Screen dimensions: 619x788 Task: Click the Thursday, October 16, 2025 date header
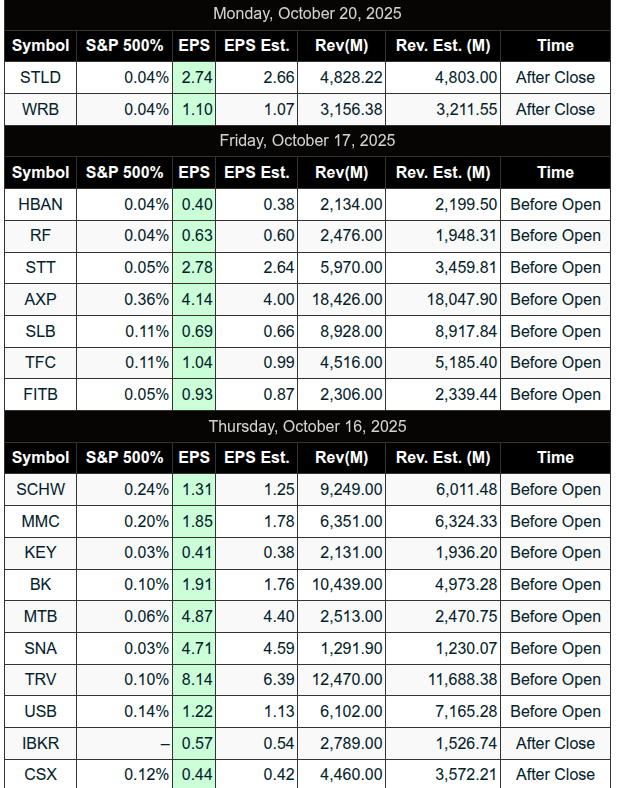pos(308,426)
